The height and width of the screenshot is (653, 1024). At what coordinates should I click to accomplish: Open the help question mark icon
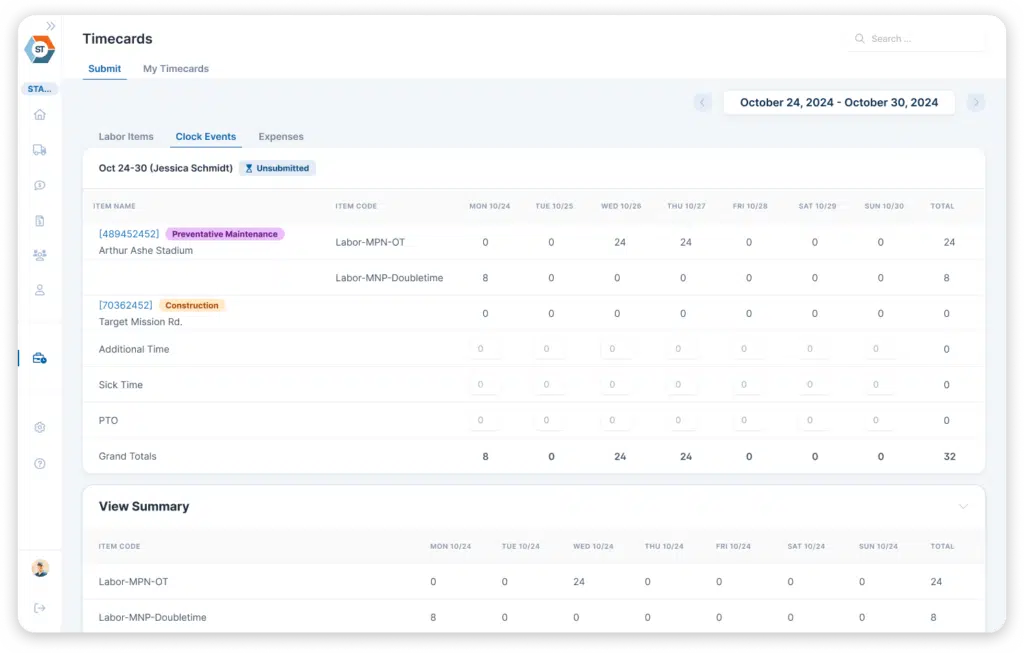point(40,463)
